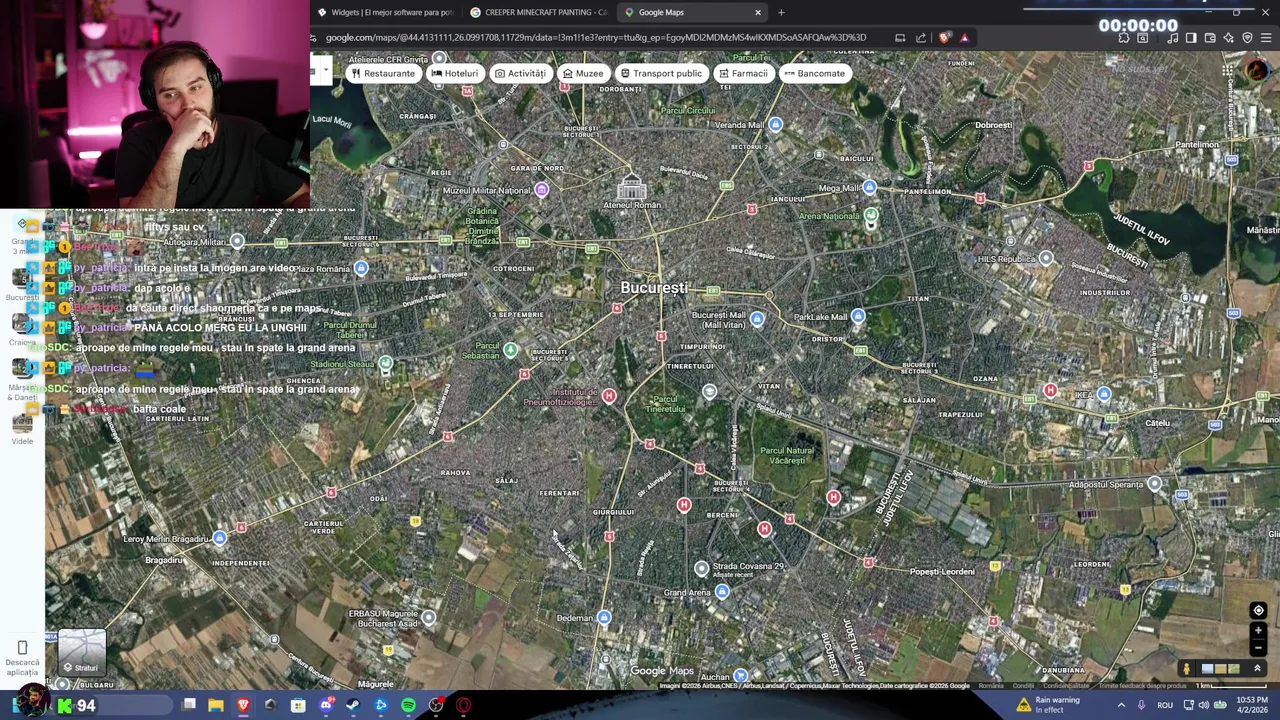Click the Descarcă aplicația phone icon

pos(22,648)
